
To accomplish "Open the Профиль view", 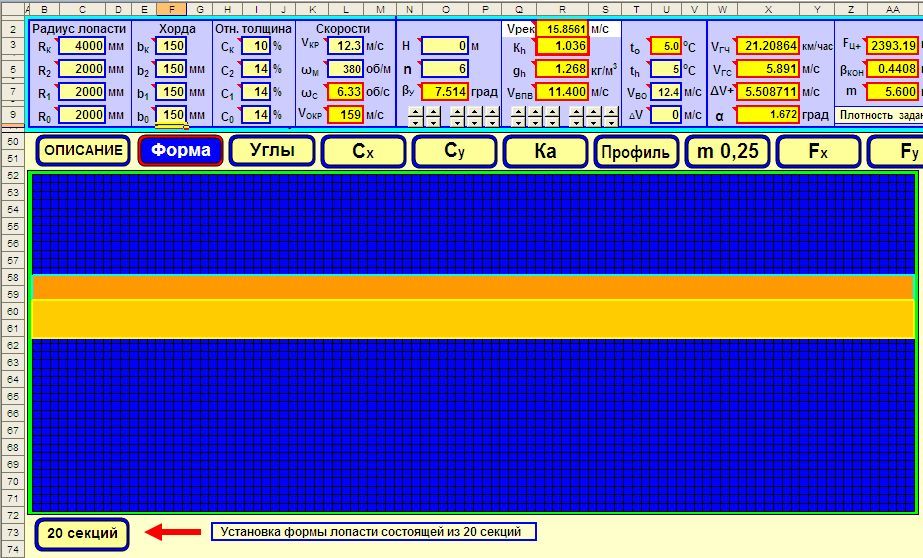I will coord(636,152).
